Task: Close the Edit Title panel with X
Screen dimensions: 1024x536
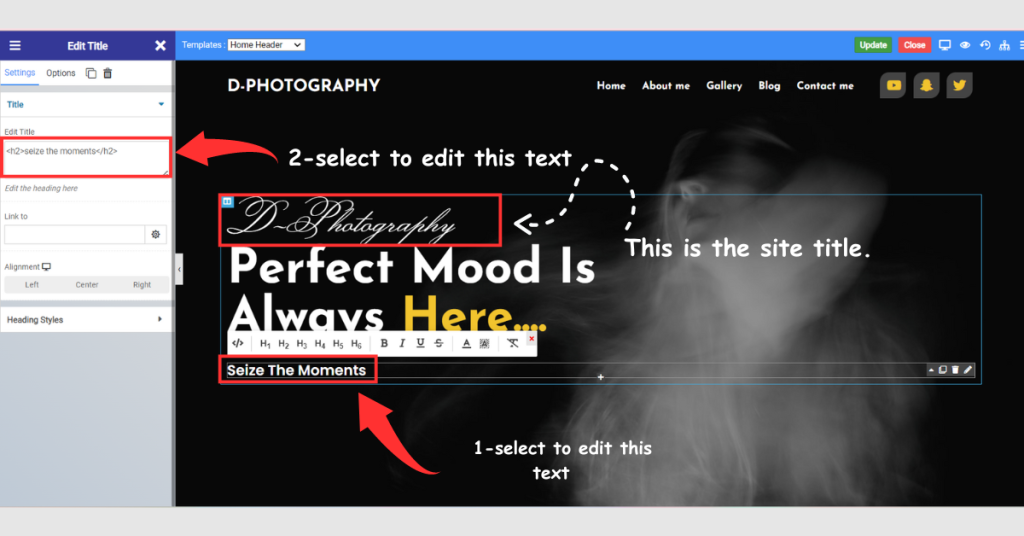Action: click(160, 46)
